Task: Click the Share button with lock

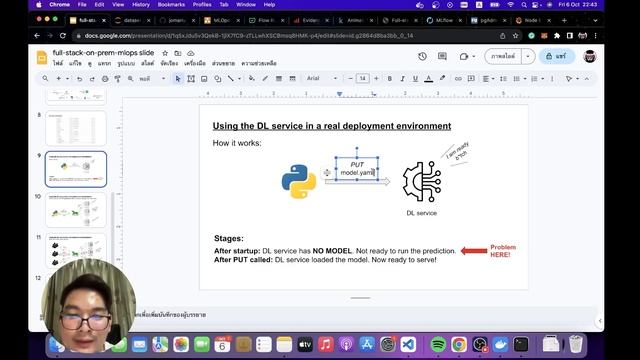Action: click(x=556, y=56)
